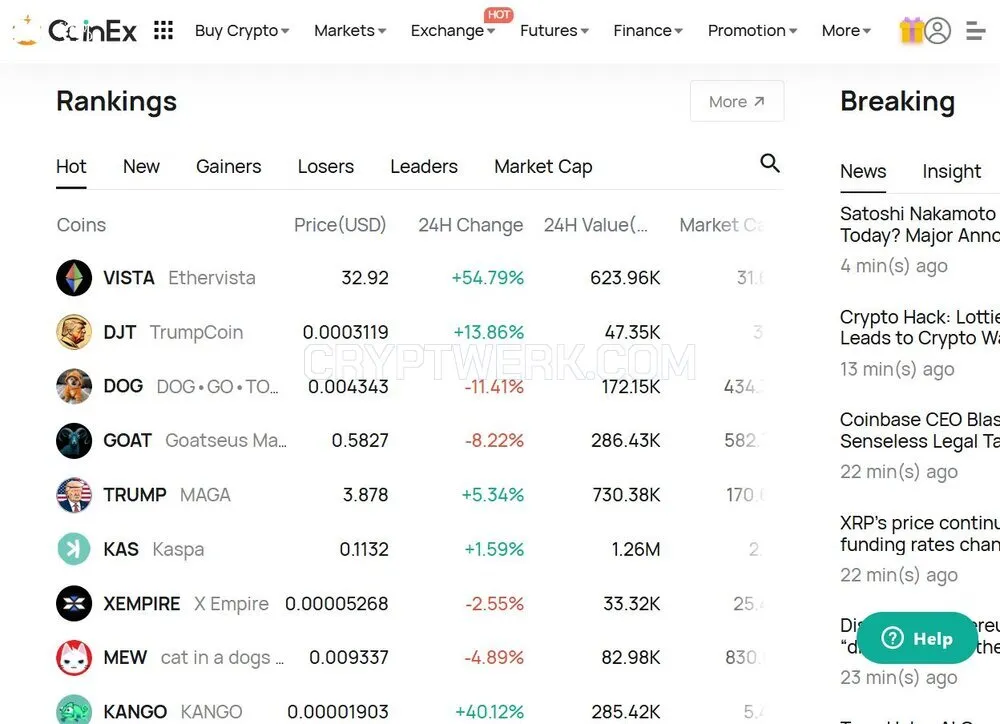Image resolution: width=1000 pixels, height=724 pixels.
Task: Click the DJT price 0.0003119
Action: coord(346,332)
